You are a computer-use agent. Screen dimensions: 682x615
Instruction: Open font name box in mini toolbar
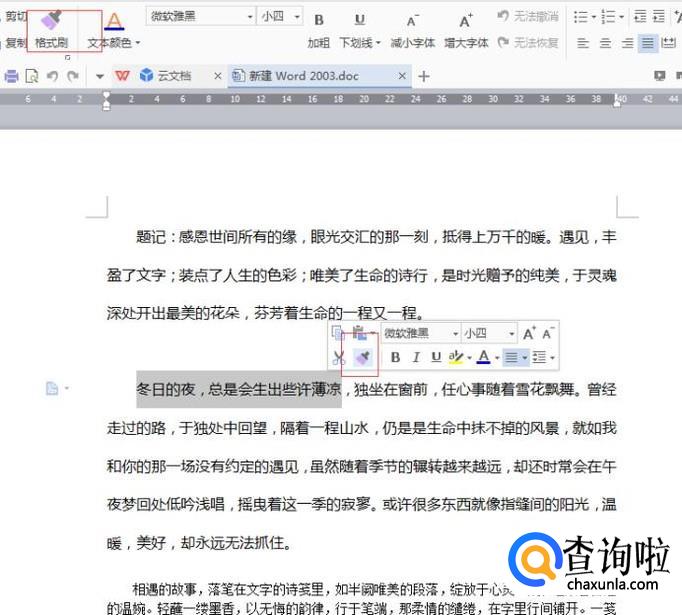coord(421,334)
